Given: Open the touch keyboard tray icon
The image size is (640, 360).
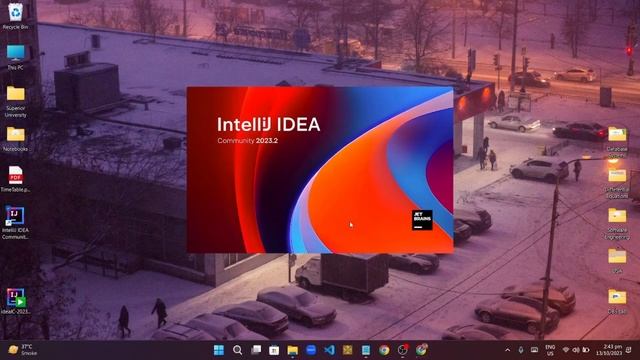Looking at the screenshot, I should pos(534,350).
